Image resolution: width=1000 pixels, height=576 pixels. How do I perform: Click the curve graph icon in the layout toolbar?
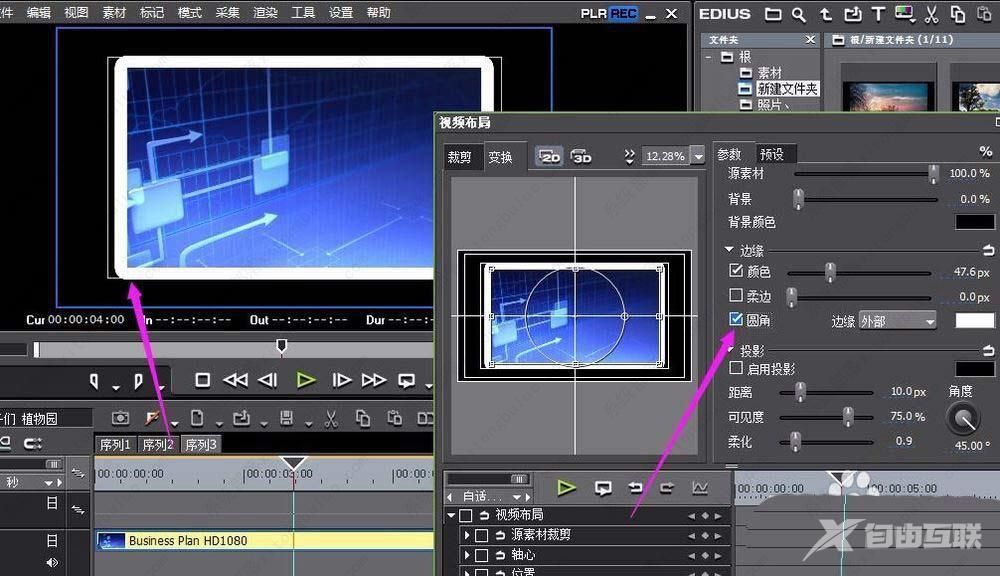tap(700, 488)
